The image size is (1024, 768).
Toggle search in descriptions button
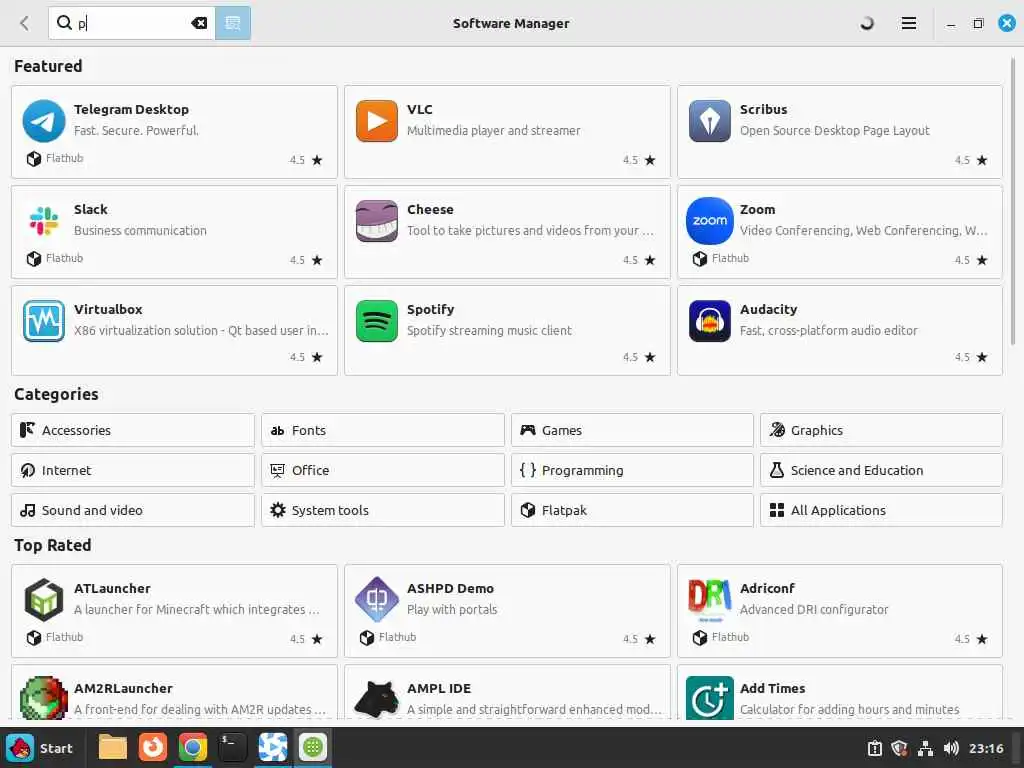[233, 23]
